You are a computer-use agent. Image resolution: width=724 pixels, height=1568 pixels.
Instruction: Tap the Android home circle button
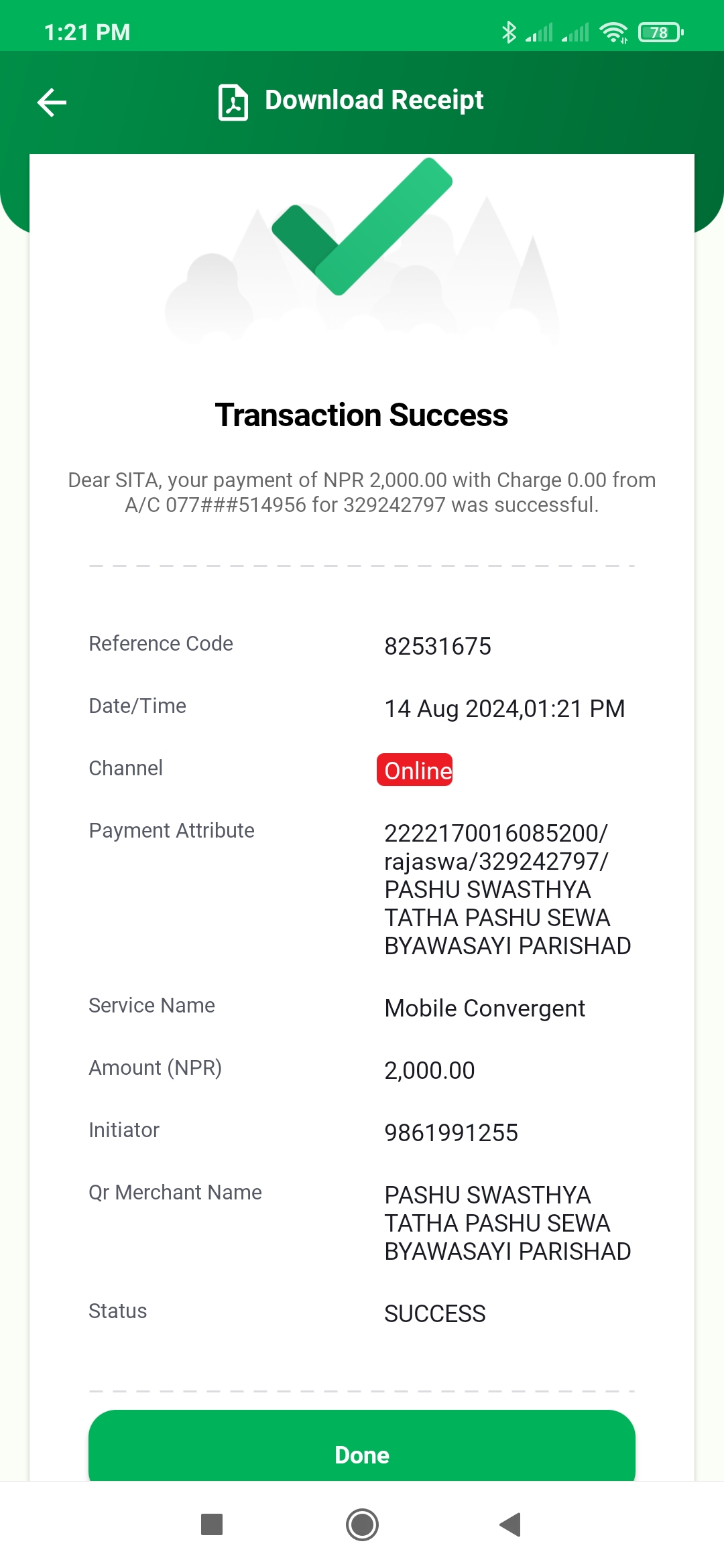pos(362,1524)
